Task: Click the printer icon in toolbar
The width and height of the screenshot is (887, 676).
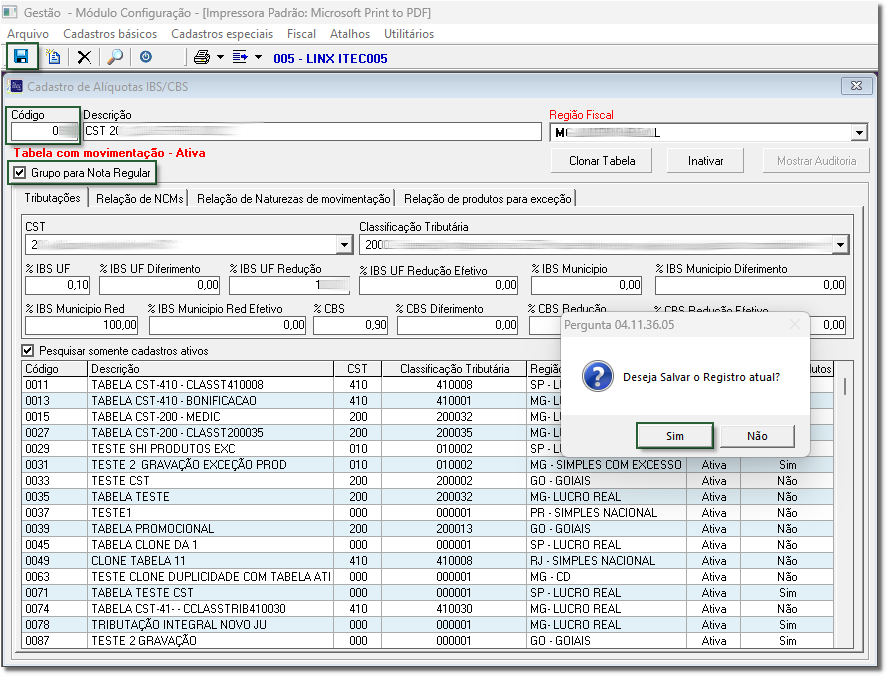Action: pyautogui.click(x=202, y=57)
